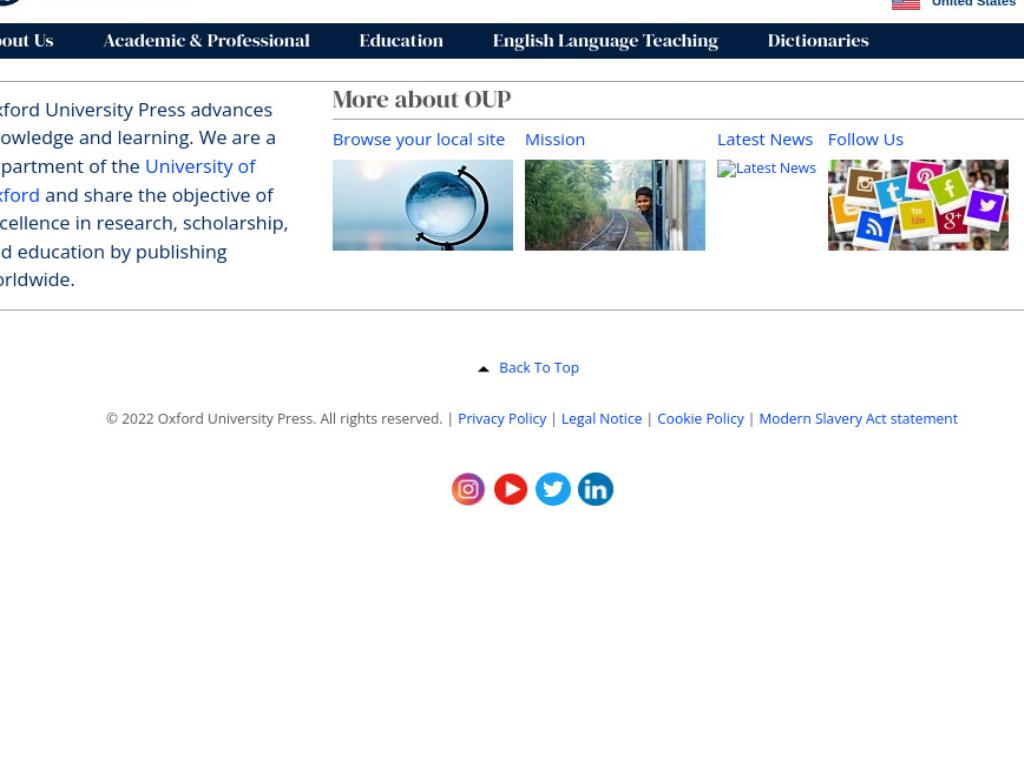Open the About Us menu
This screenshot has height=768, width=1024.
click(x=26, y=40)
